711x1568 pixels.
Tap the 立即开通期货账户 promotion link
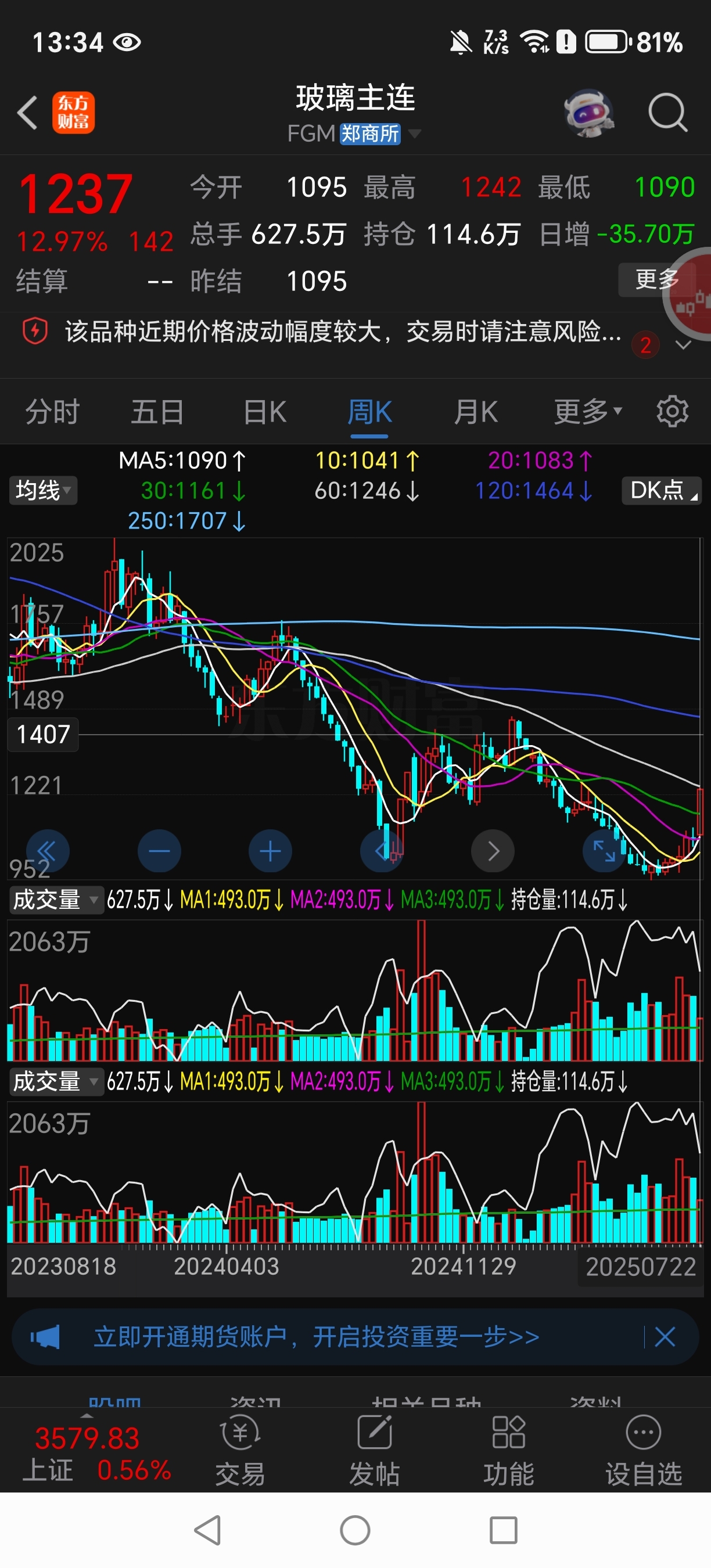click(x=317, y=1337)
